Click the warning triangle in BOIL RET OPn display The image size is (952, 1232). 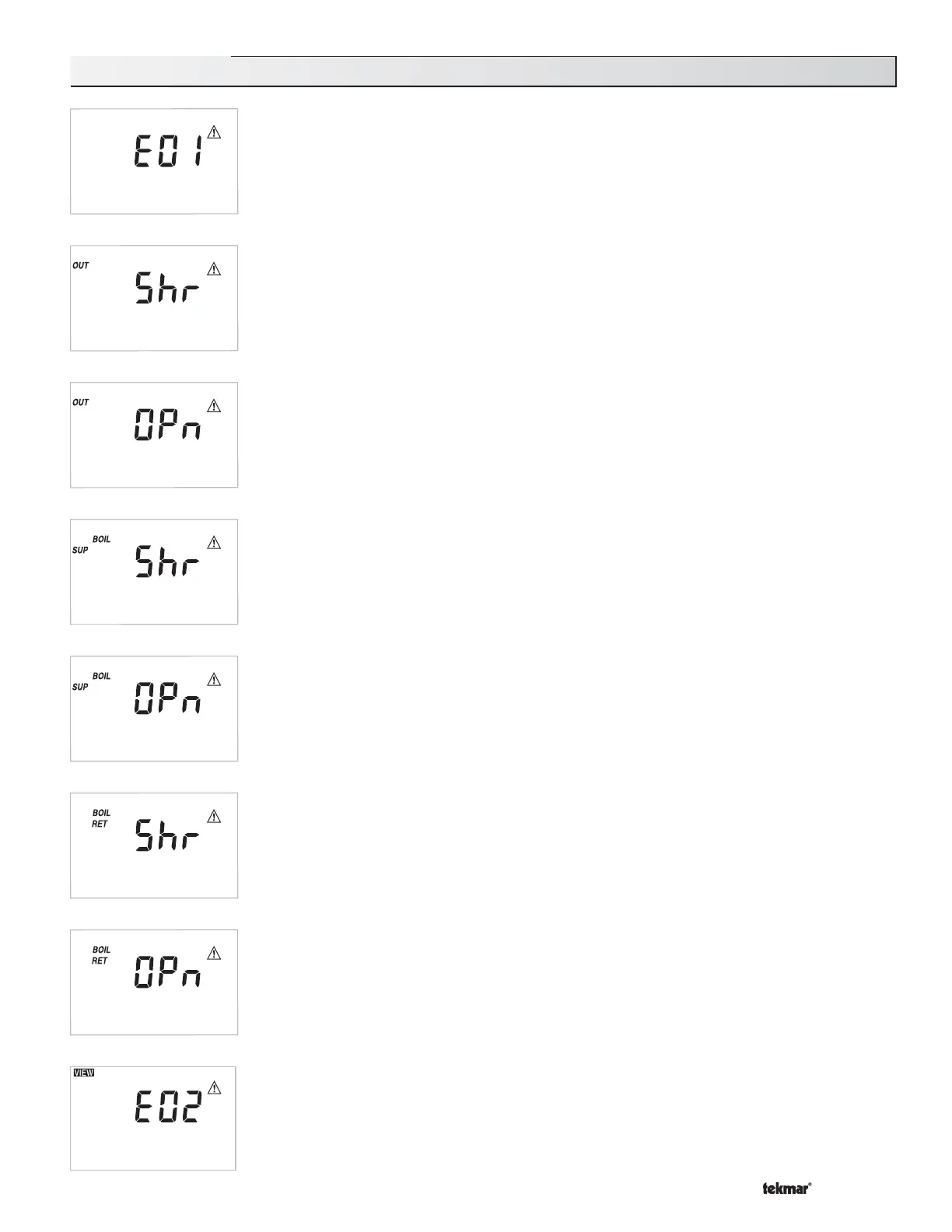pyautogui.click(x=214, y=954)
